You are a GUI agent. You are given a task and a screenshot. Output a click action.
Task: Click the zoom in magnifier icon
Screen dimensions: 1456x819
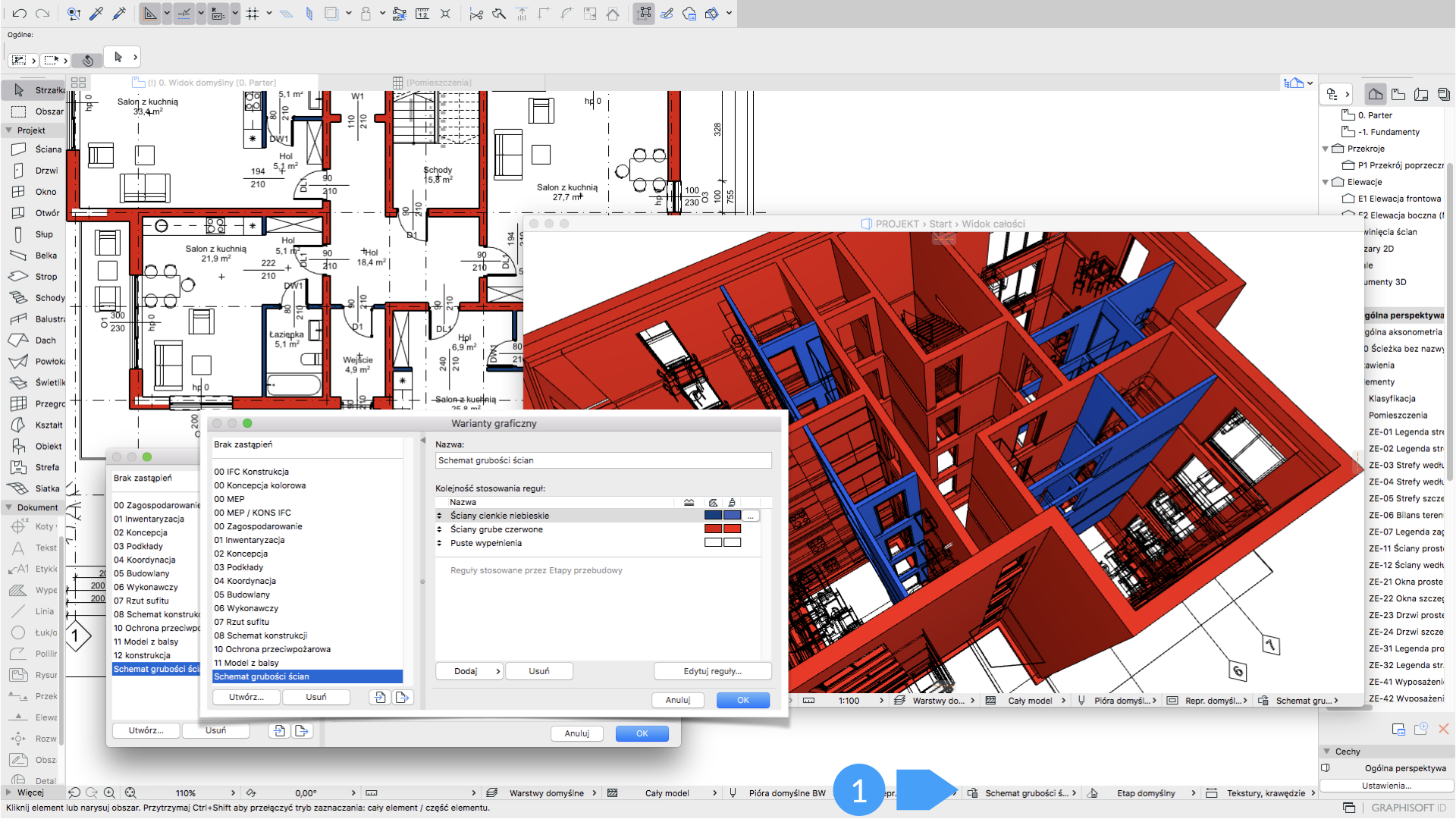click(109, 792)
